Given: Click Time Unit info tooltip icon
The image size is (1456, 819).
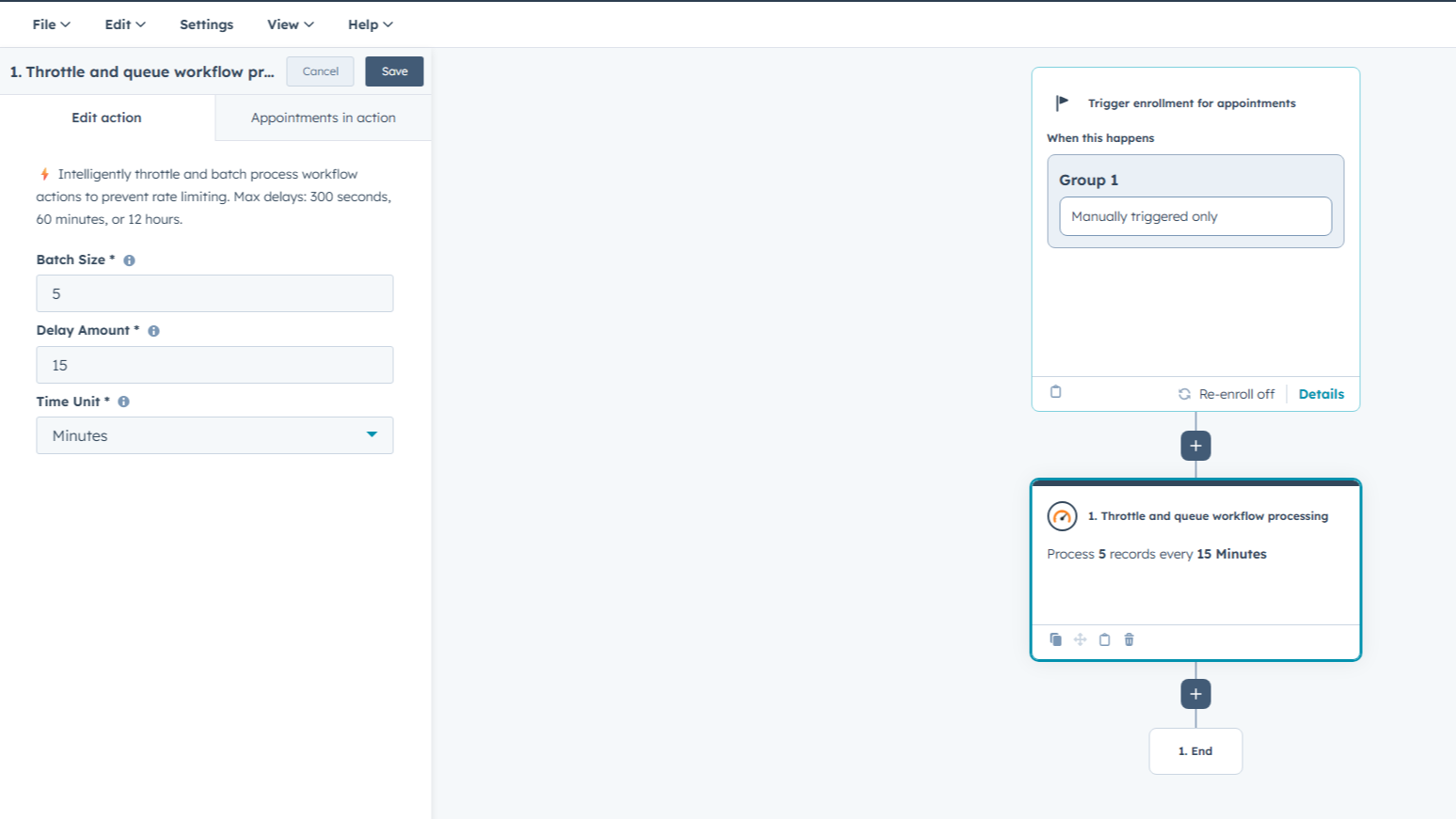Looking at the screenshot, I should coord(123,402).
